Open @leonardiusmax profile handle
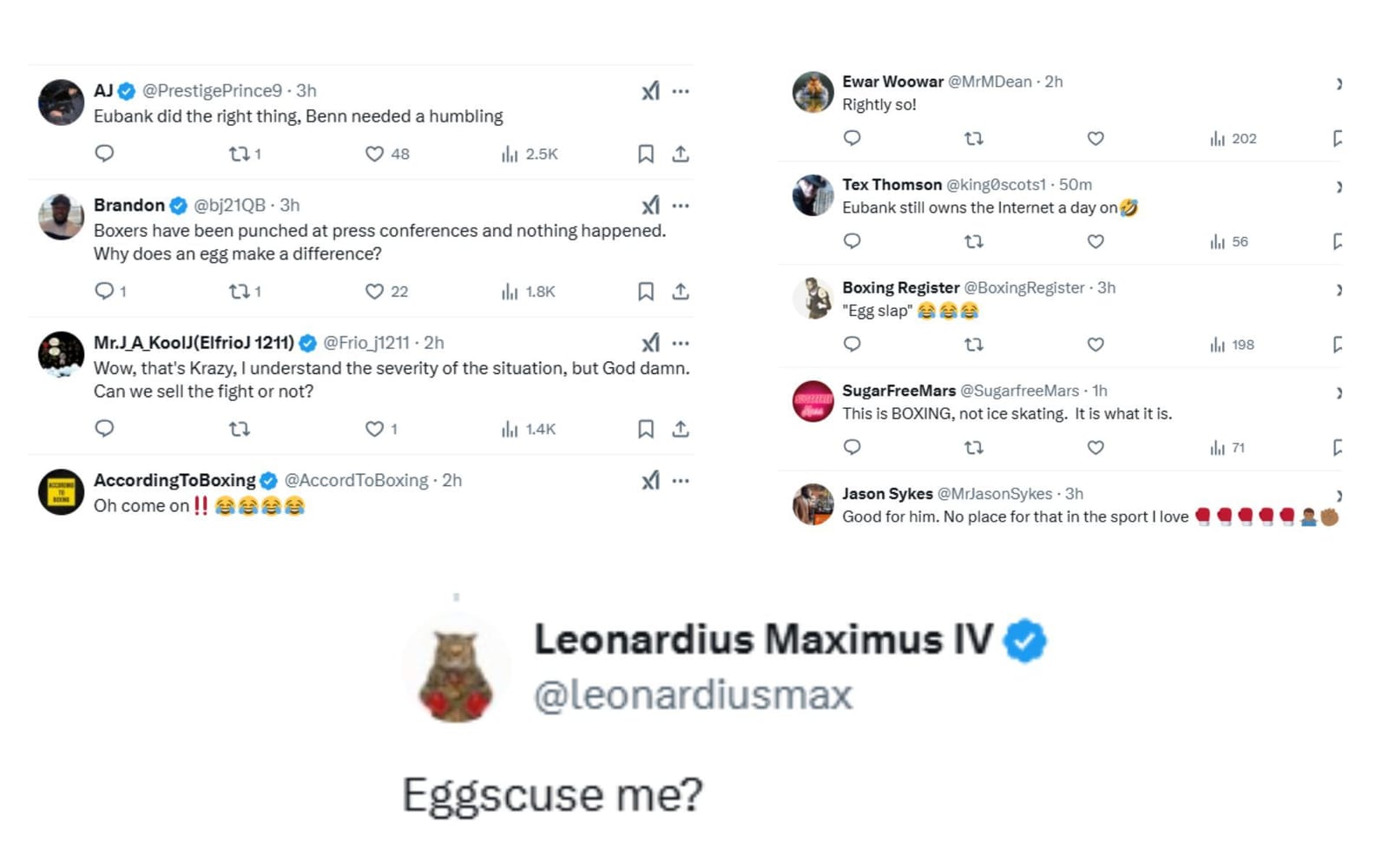1389x868 pixels. [694, 692]
